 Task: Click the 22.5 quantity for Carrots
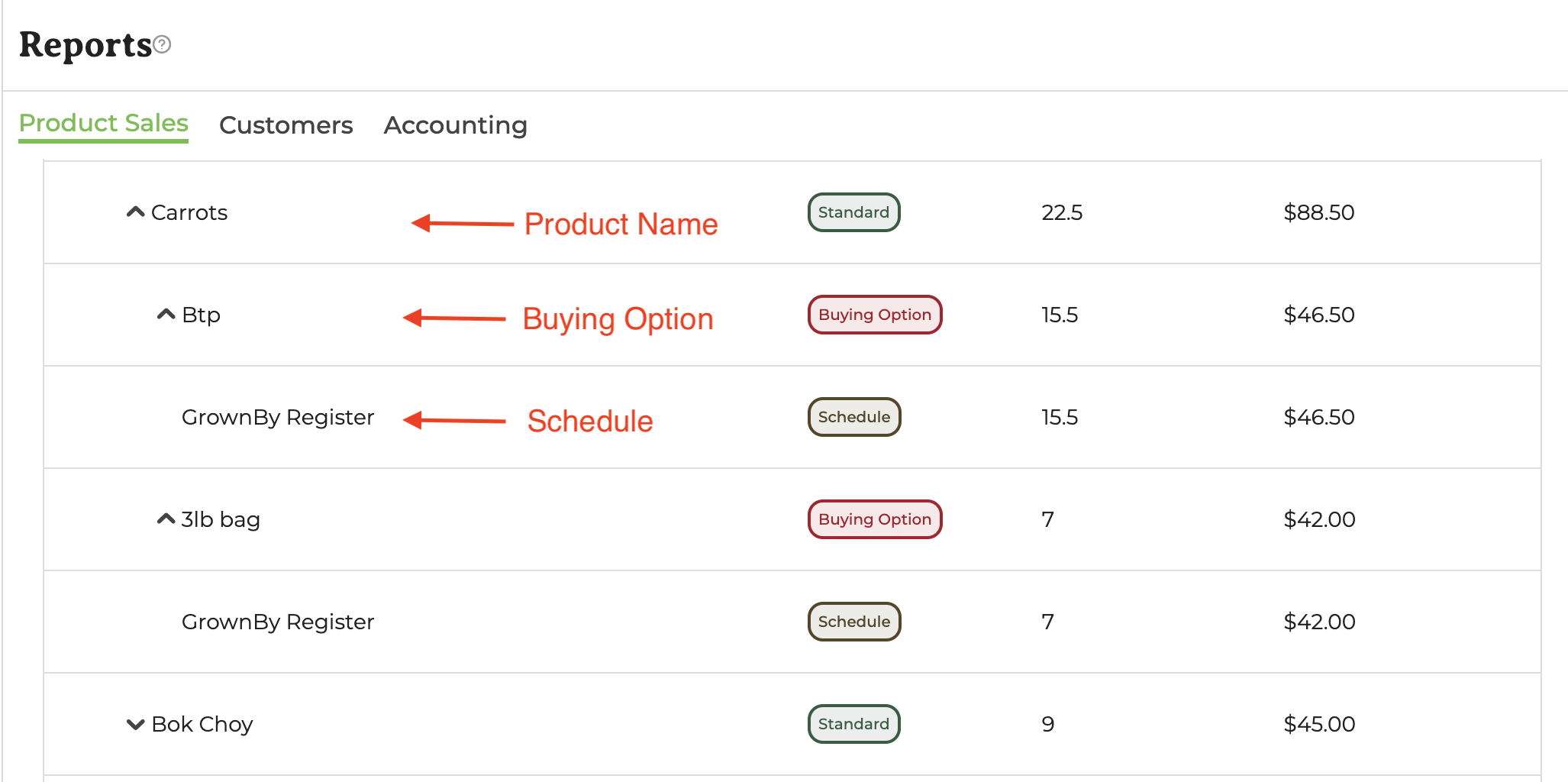[1061, 212]
